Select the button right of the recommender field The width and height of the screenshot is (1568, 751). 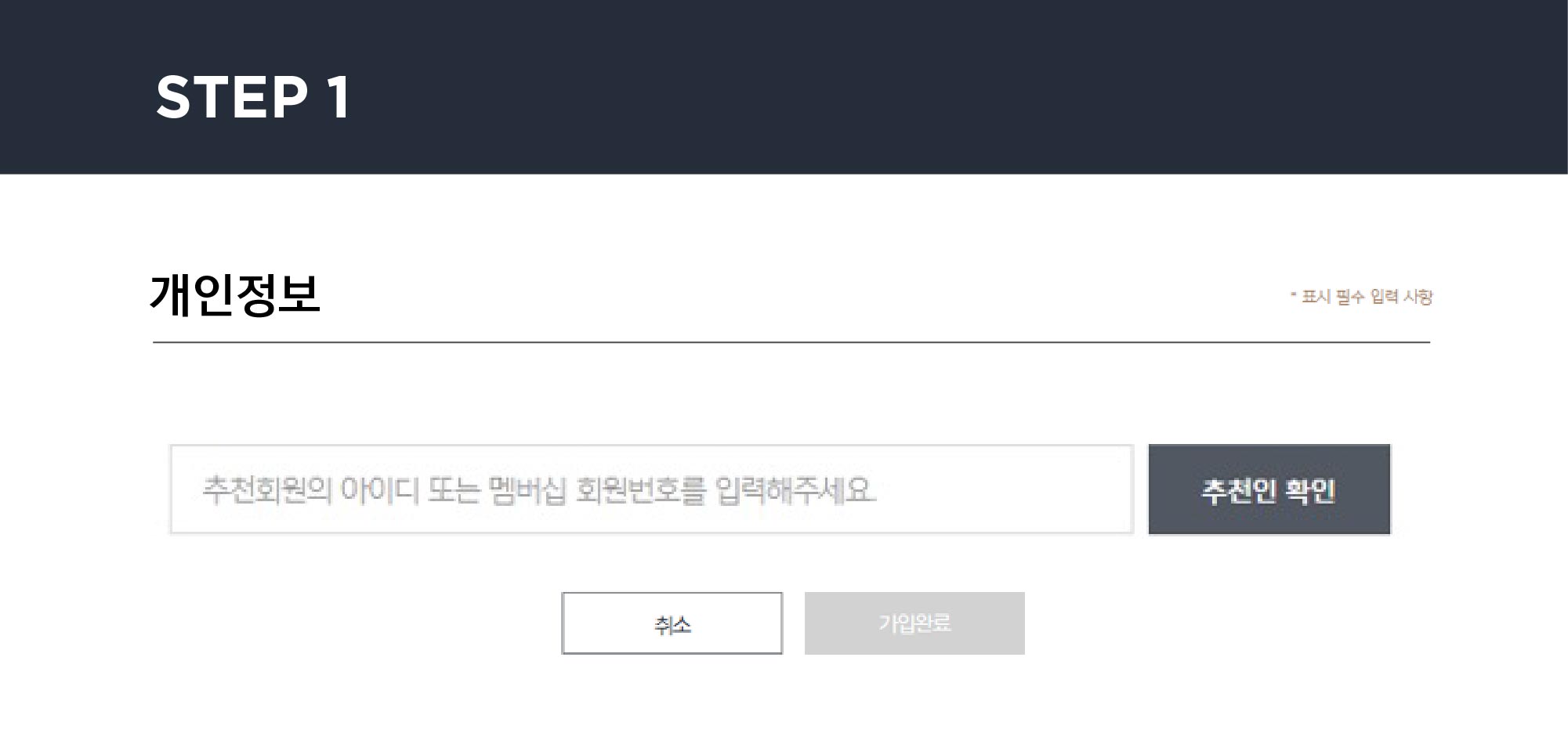[x=1269, y=489]
